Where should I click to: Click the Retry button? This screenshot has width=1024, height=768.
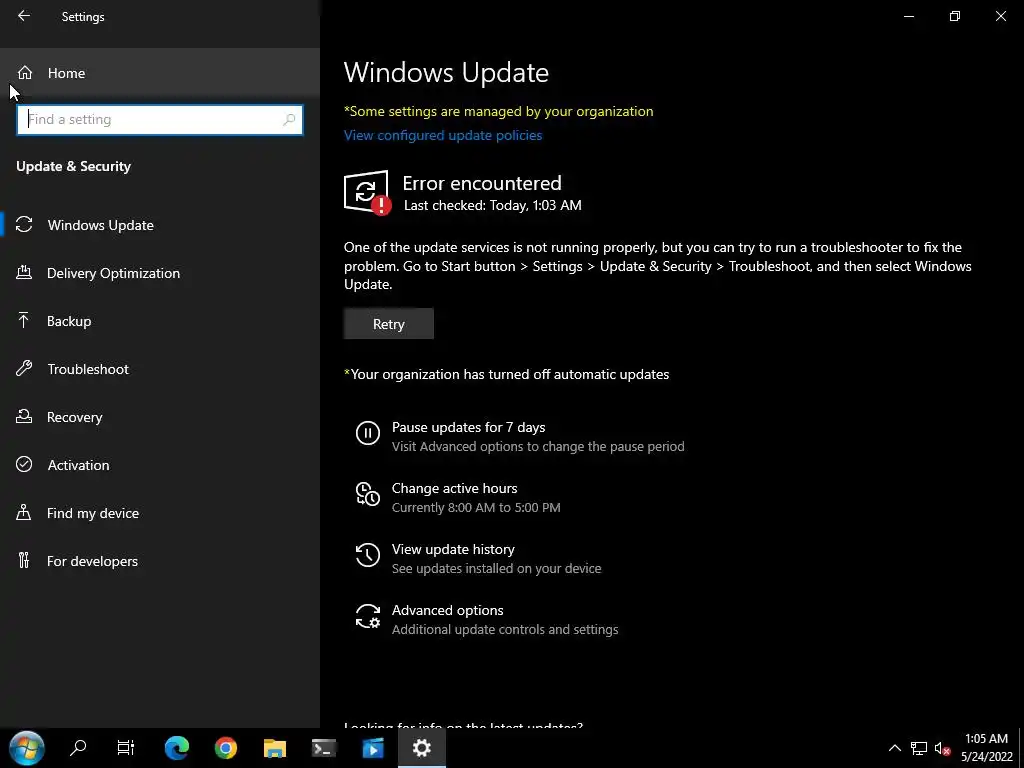click(389, 324)
